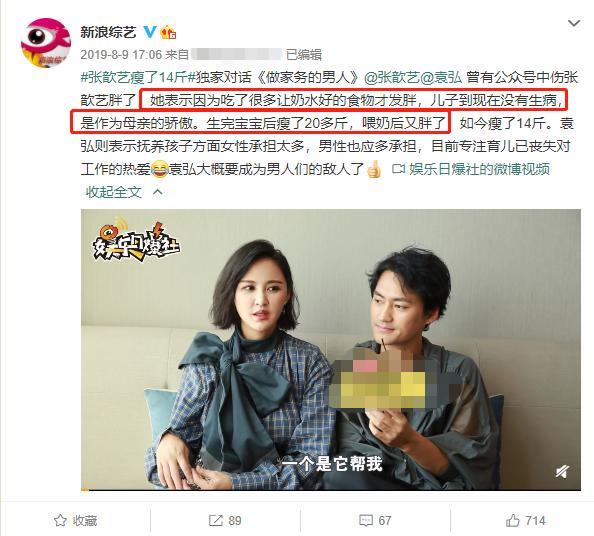Play the embedded video thumbnail
The width and height of the screenshot is (594, 536).
click(x=331, y=349)
